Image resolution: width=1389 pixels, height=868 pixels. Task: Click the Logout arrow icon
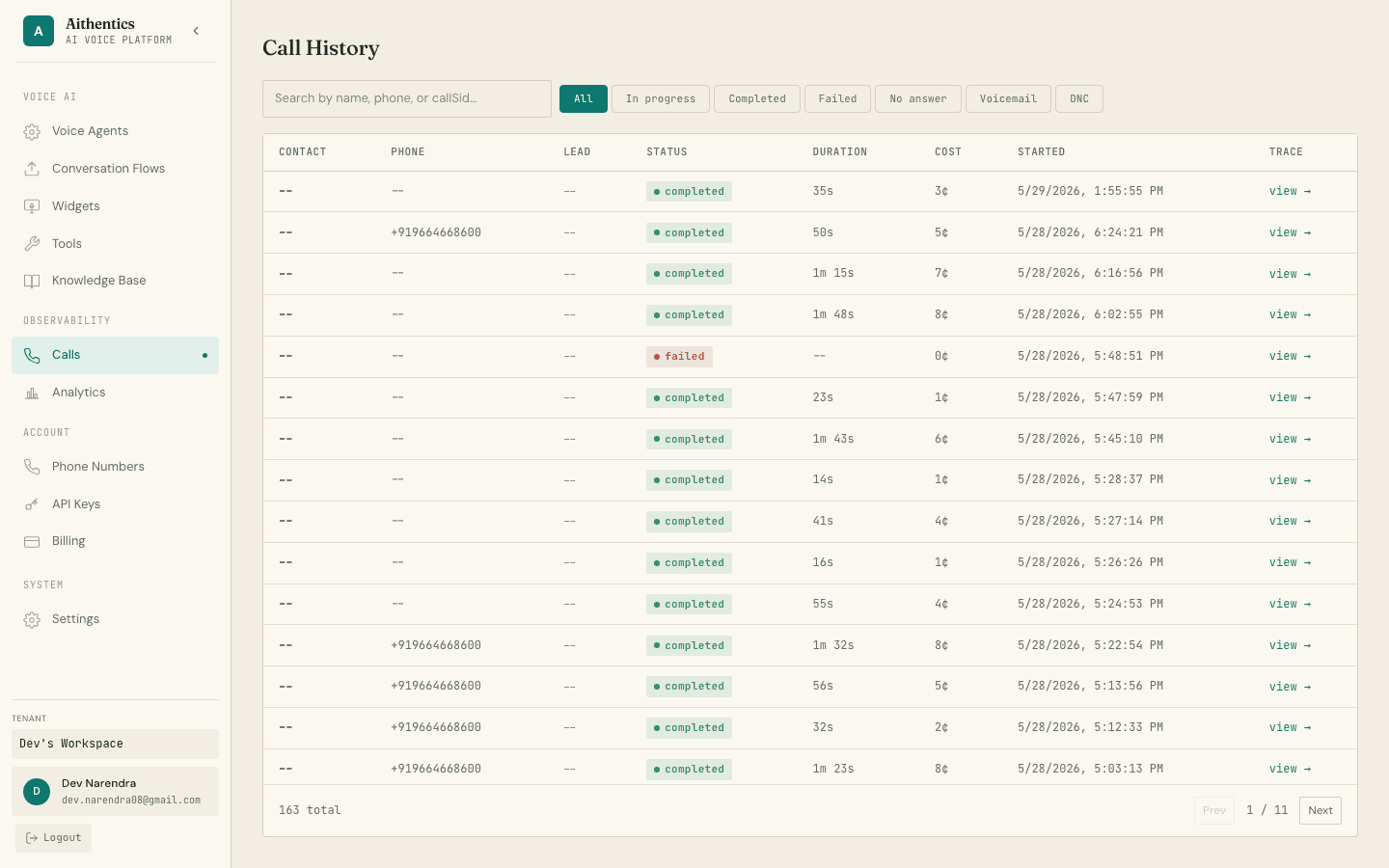tap(32, 838)
